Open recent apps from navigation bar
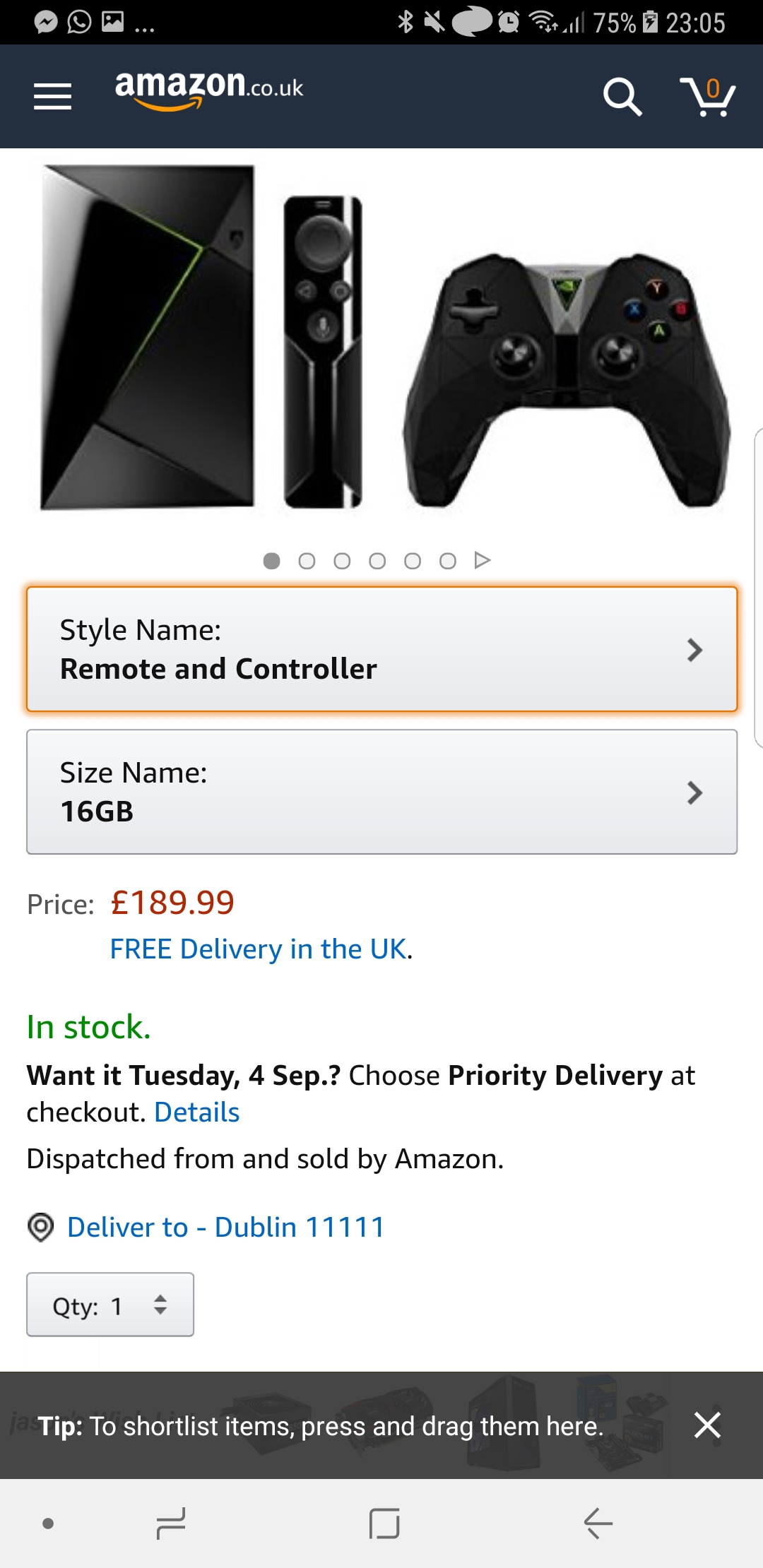 click(170, 1523)
